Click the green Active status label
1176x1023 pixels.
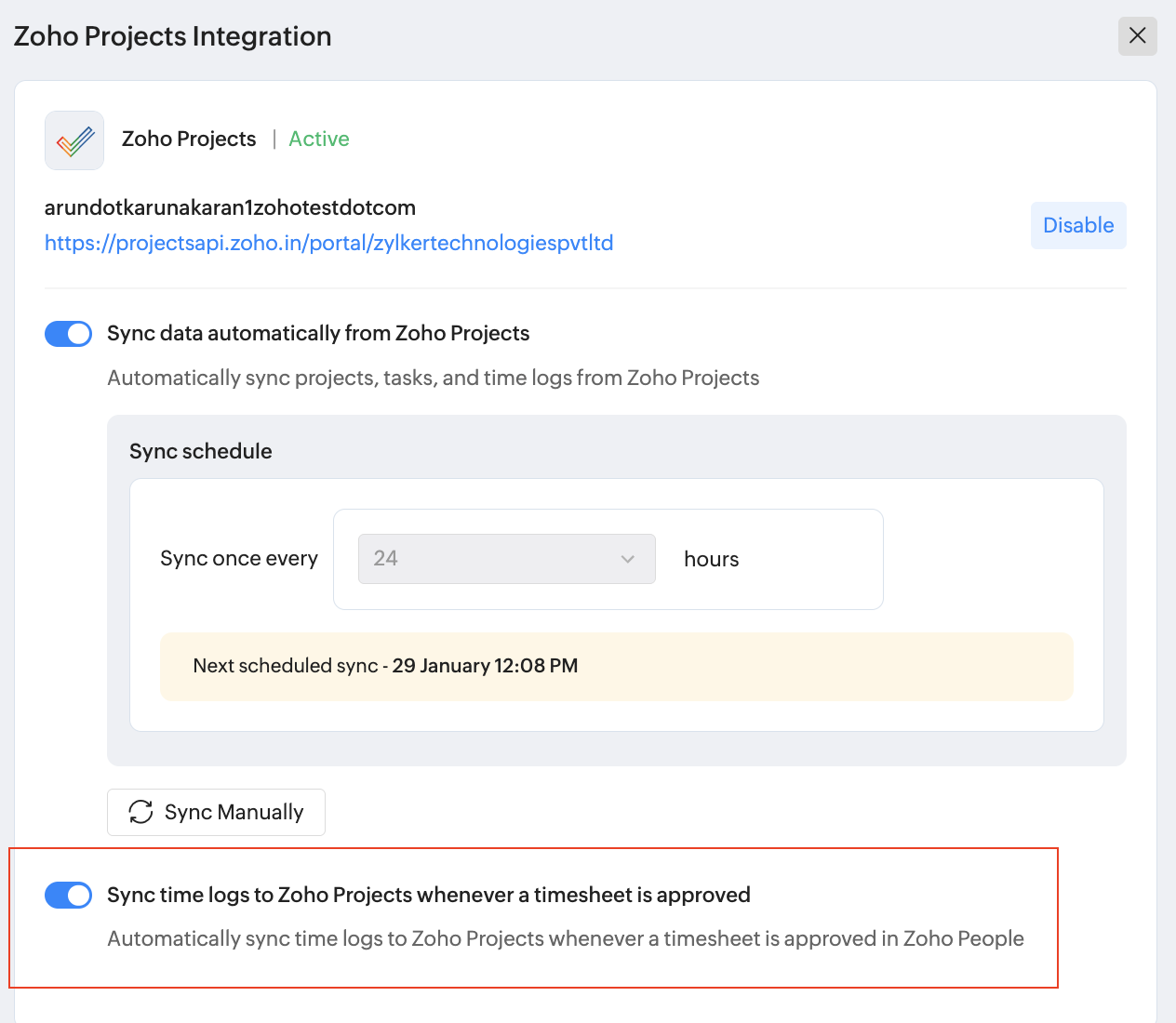(319, 139)
